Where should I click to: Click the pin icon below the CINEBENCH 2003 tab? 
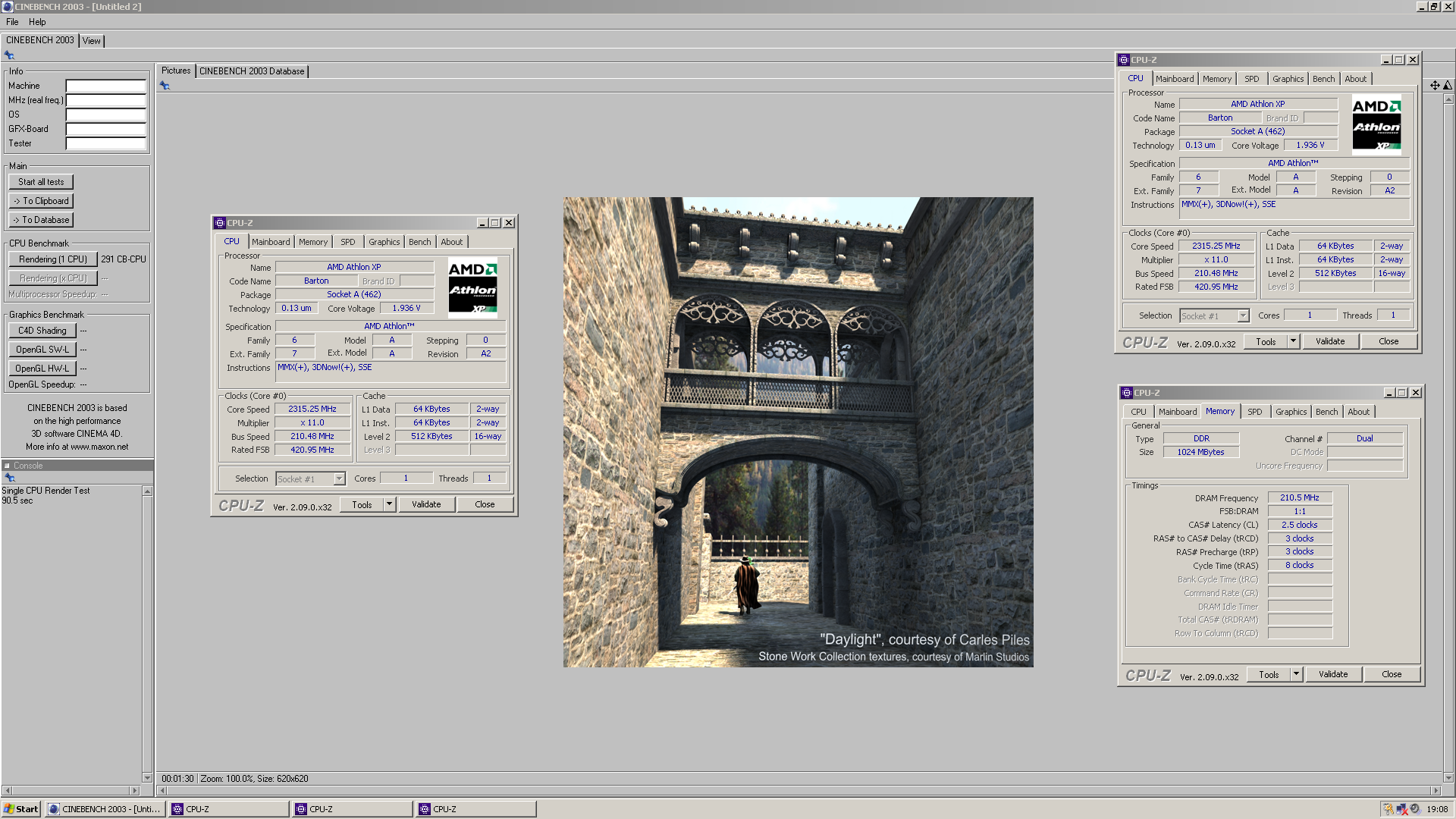(9, 55)
